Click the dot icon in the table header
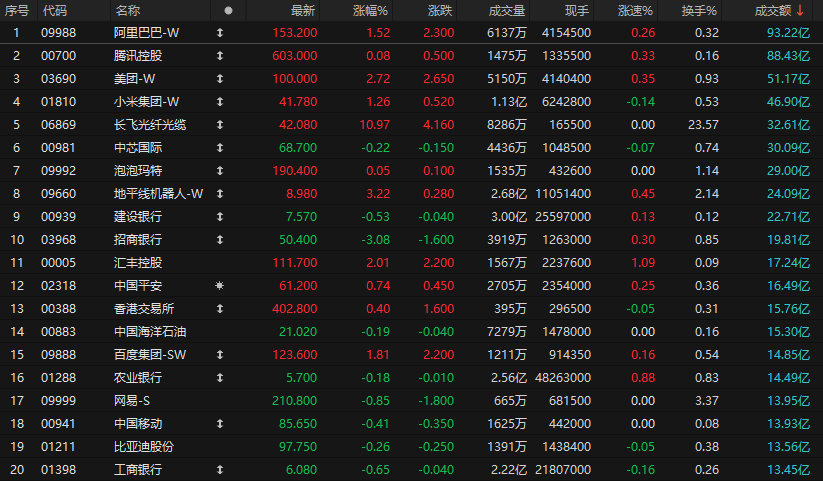The image size is (823, 481). click(228, 11)
